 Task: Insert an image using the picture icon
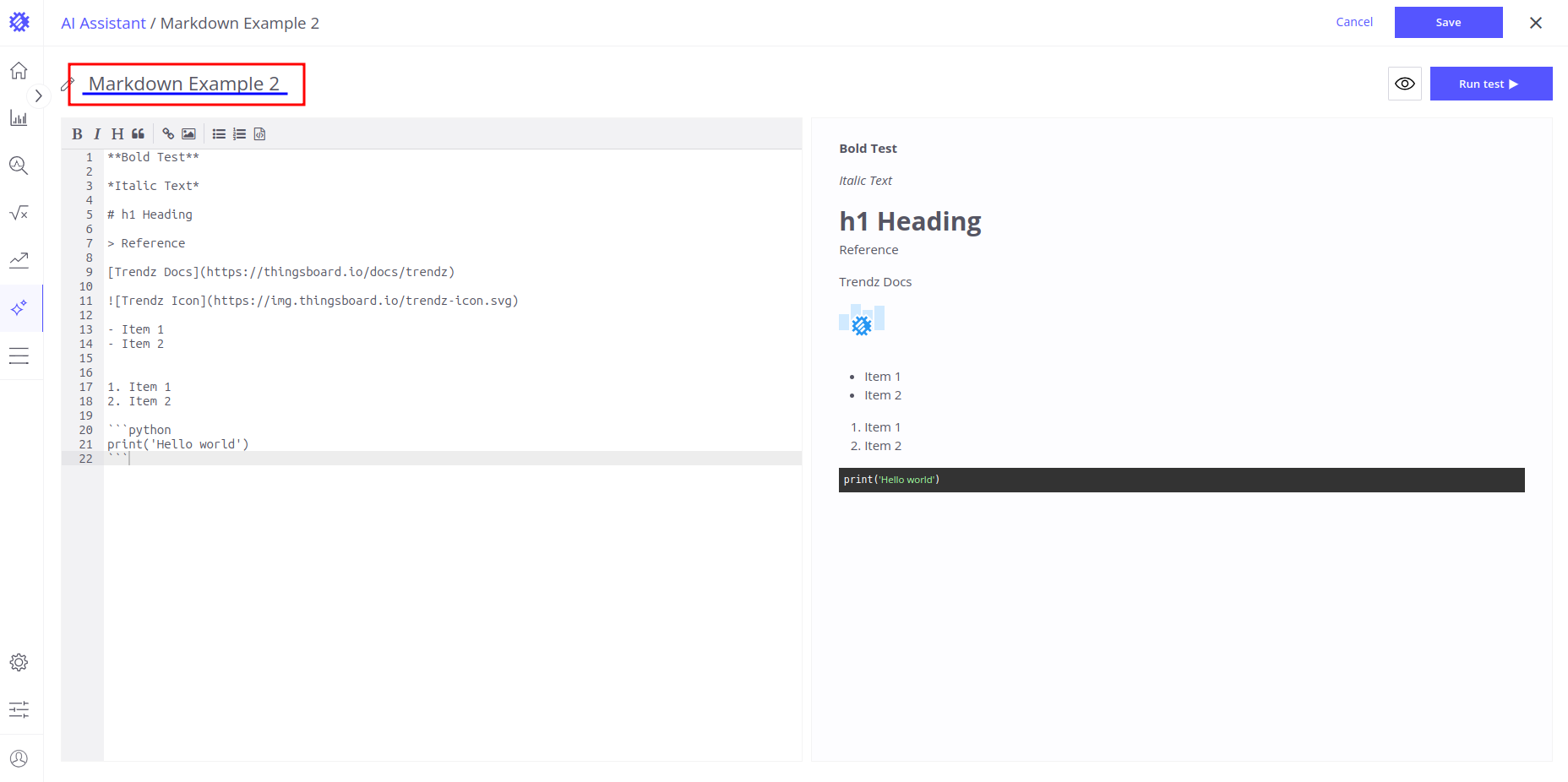[x=188, y=134]
